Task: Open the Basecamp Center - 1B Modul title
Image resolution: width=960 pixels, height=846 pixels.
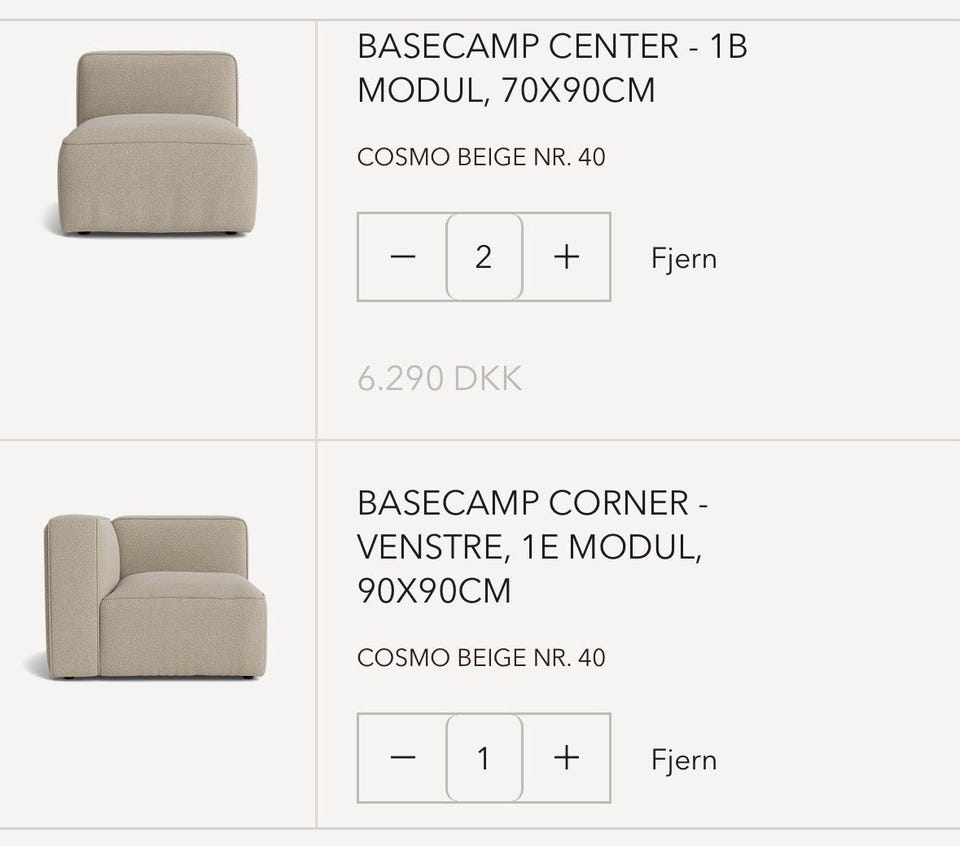Action: point(551,68)
